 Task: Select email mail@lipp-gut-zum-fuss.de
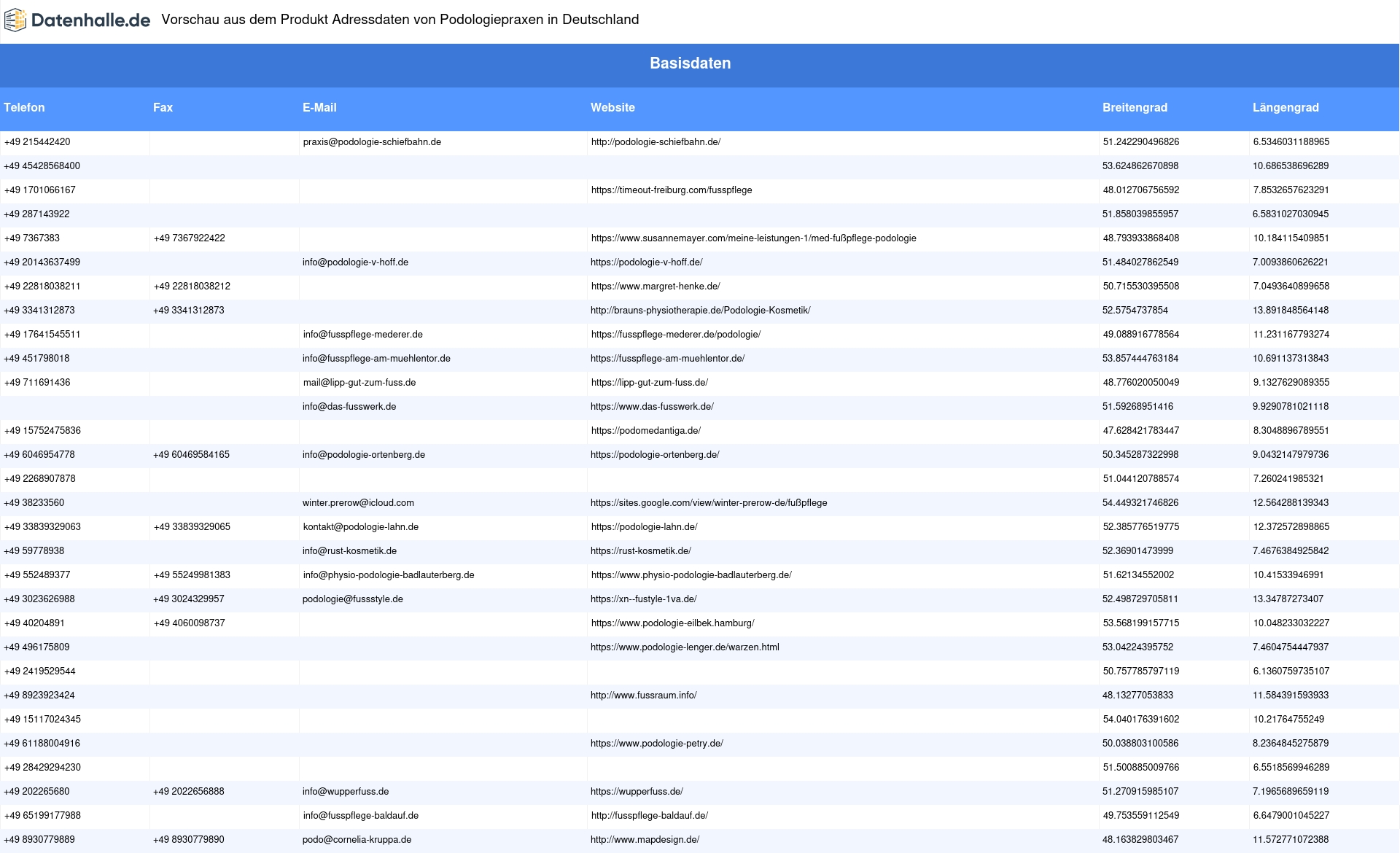359,383
